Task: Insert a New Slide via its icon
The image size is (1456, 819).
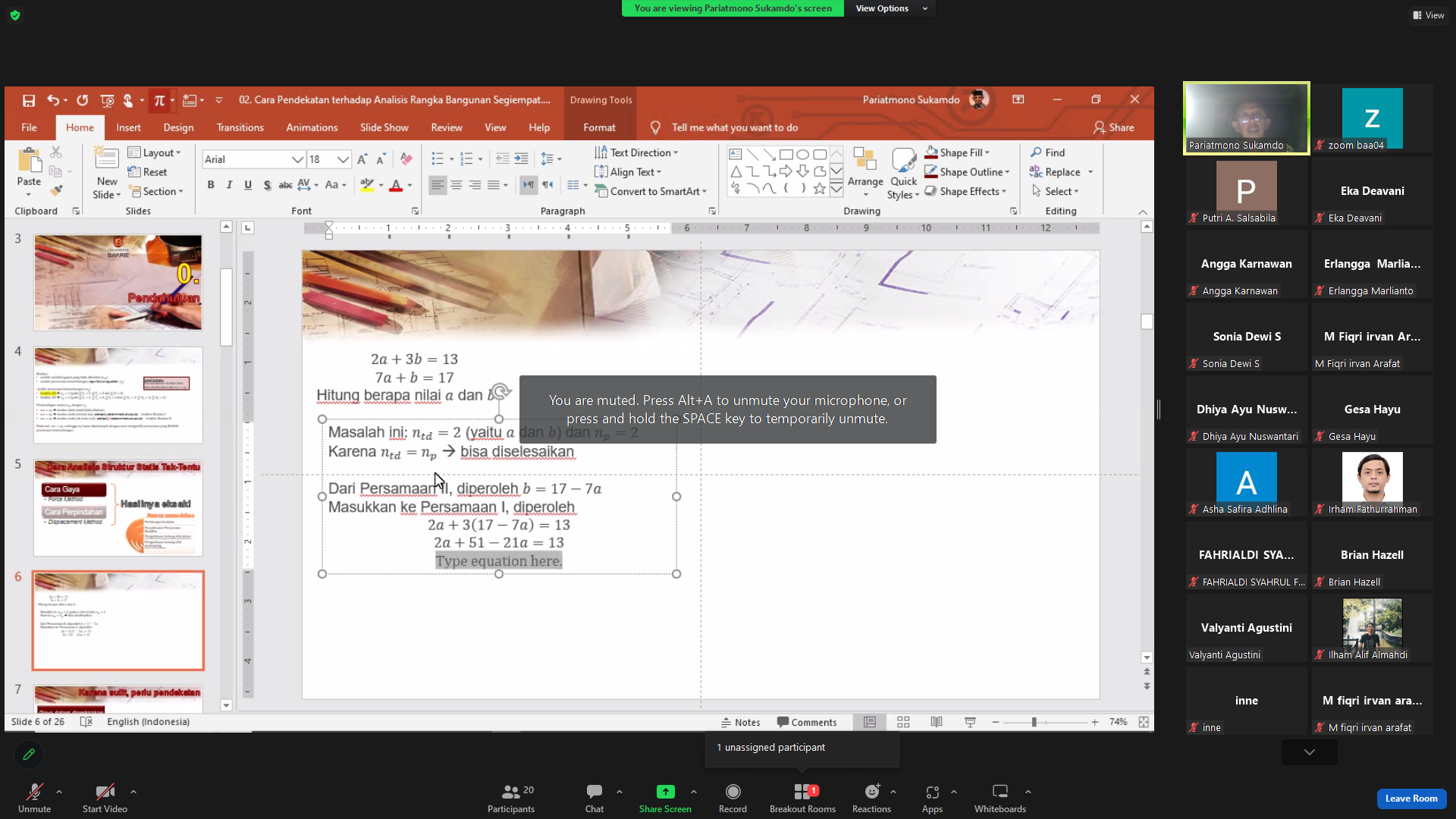Action: point(107,159)
